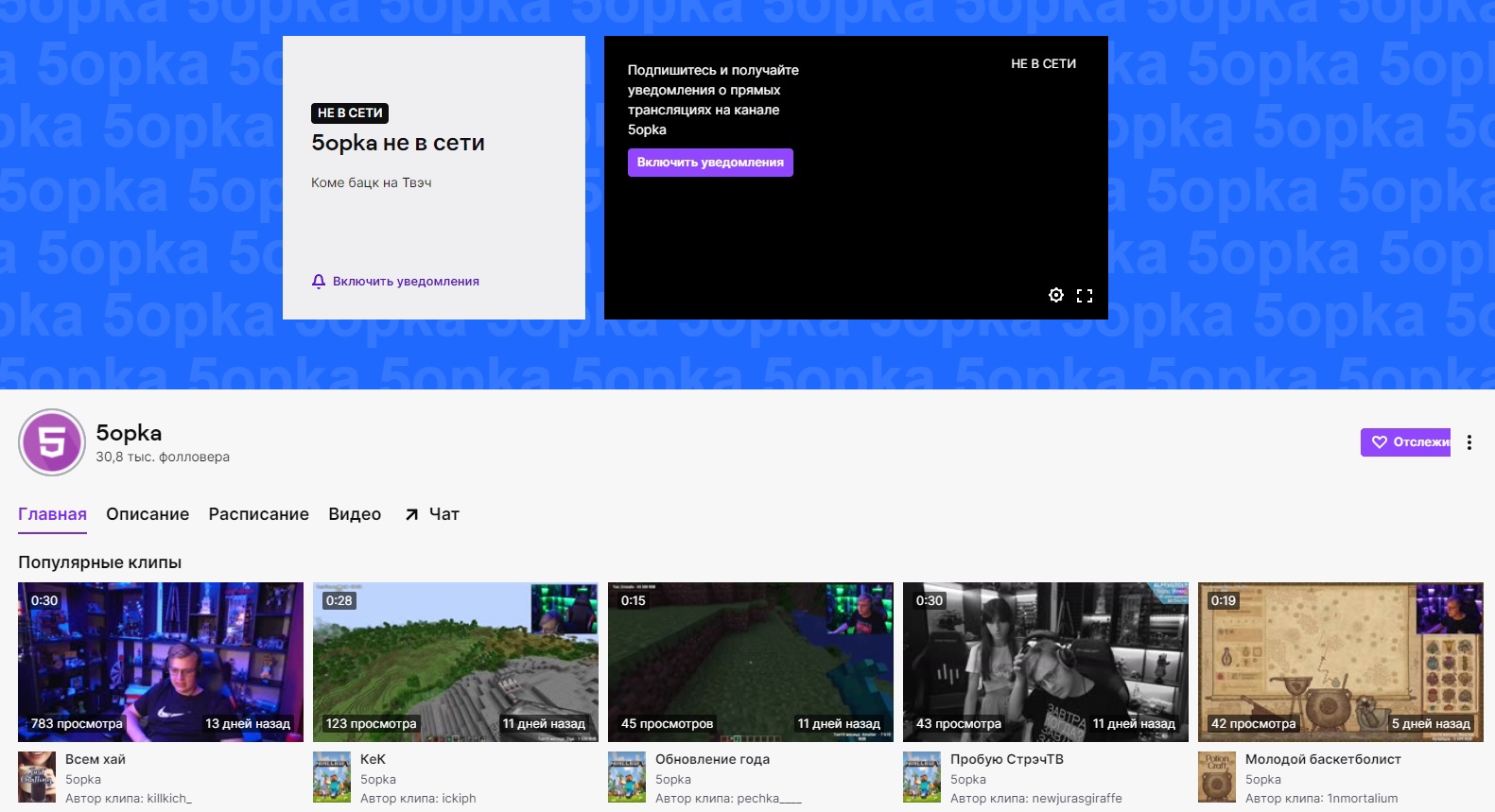Screen dimensions: 1495x812
Task: Click the 30,8 тыс. фолловера text
Action: click(x=163, y=458)
